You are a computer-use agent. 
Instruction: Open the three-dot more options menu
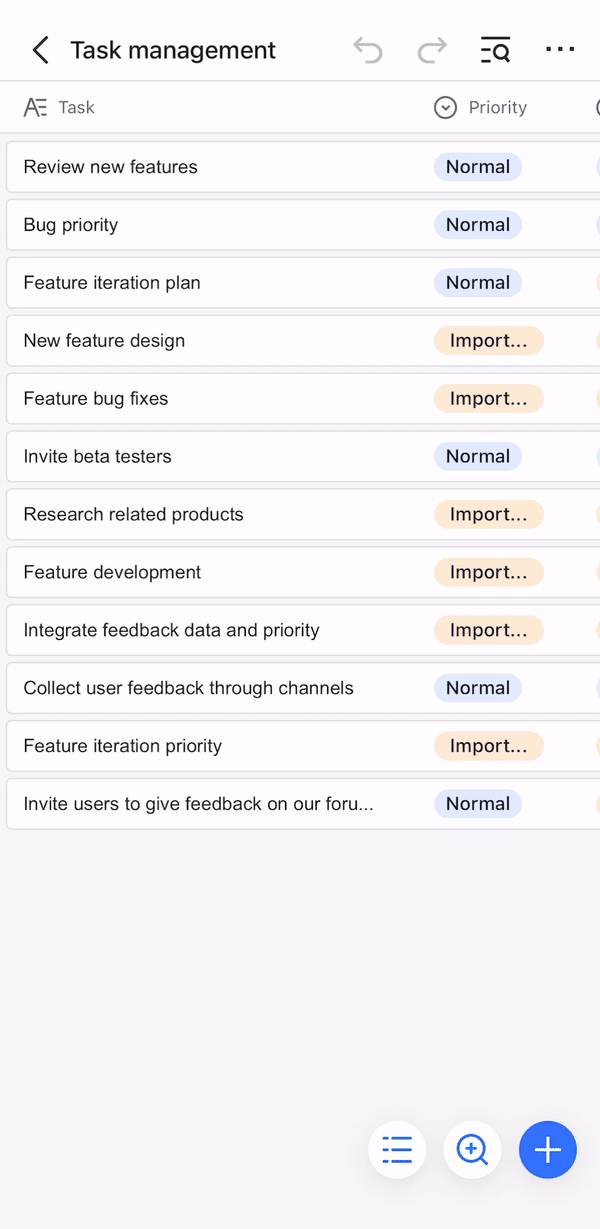click(x=560, y=50)
